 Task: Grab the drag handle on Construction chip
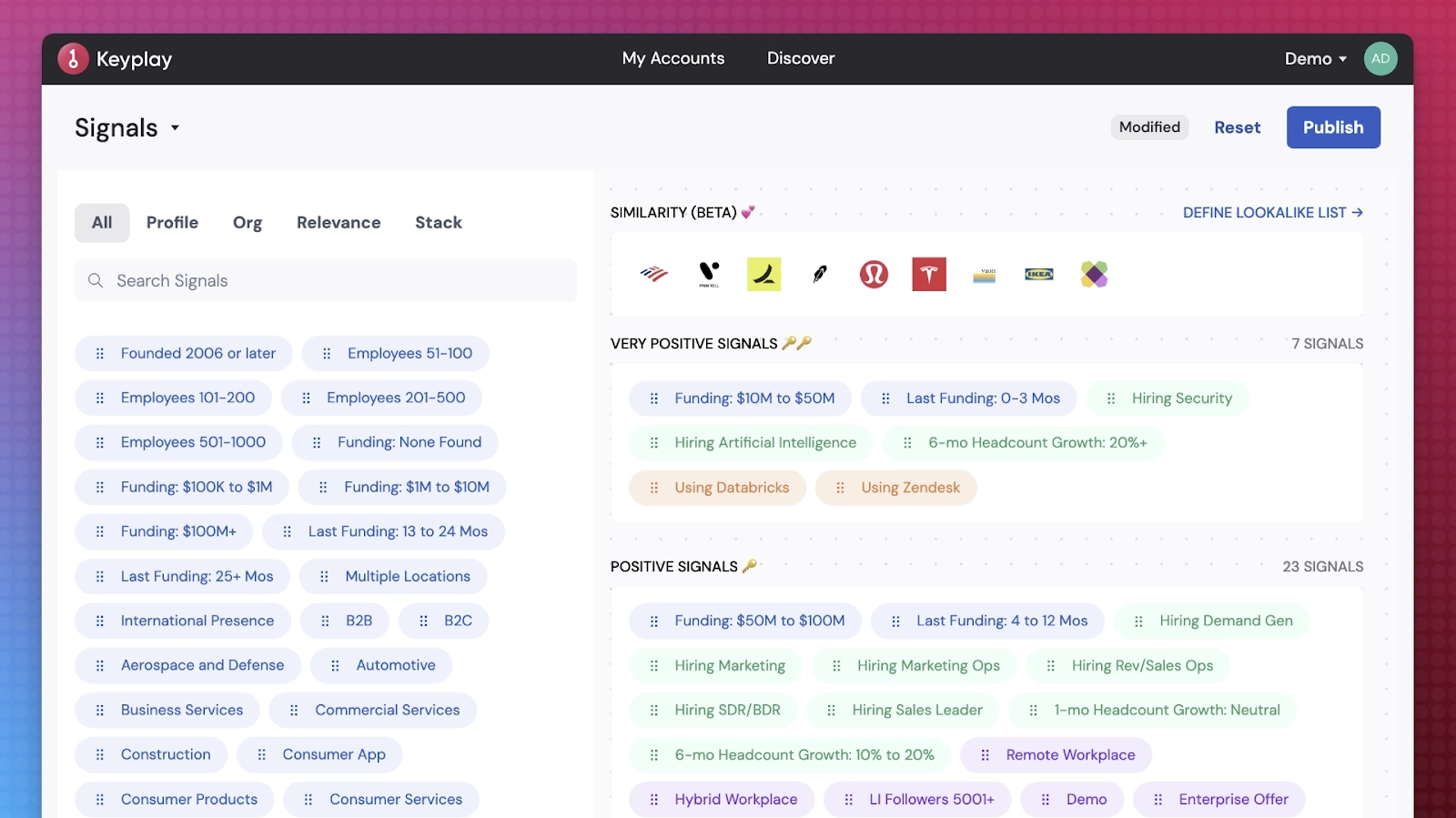pyautogui.click(x=100, y=754)
